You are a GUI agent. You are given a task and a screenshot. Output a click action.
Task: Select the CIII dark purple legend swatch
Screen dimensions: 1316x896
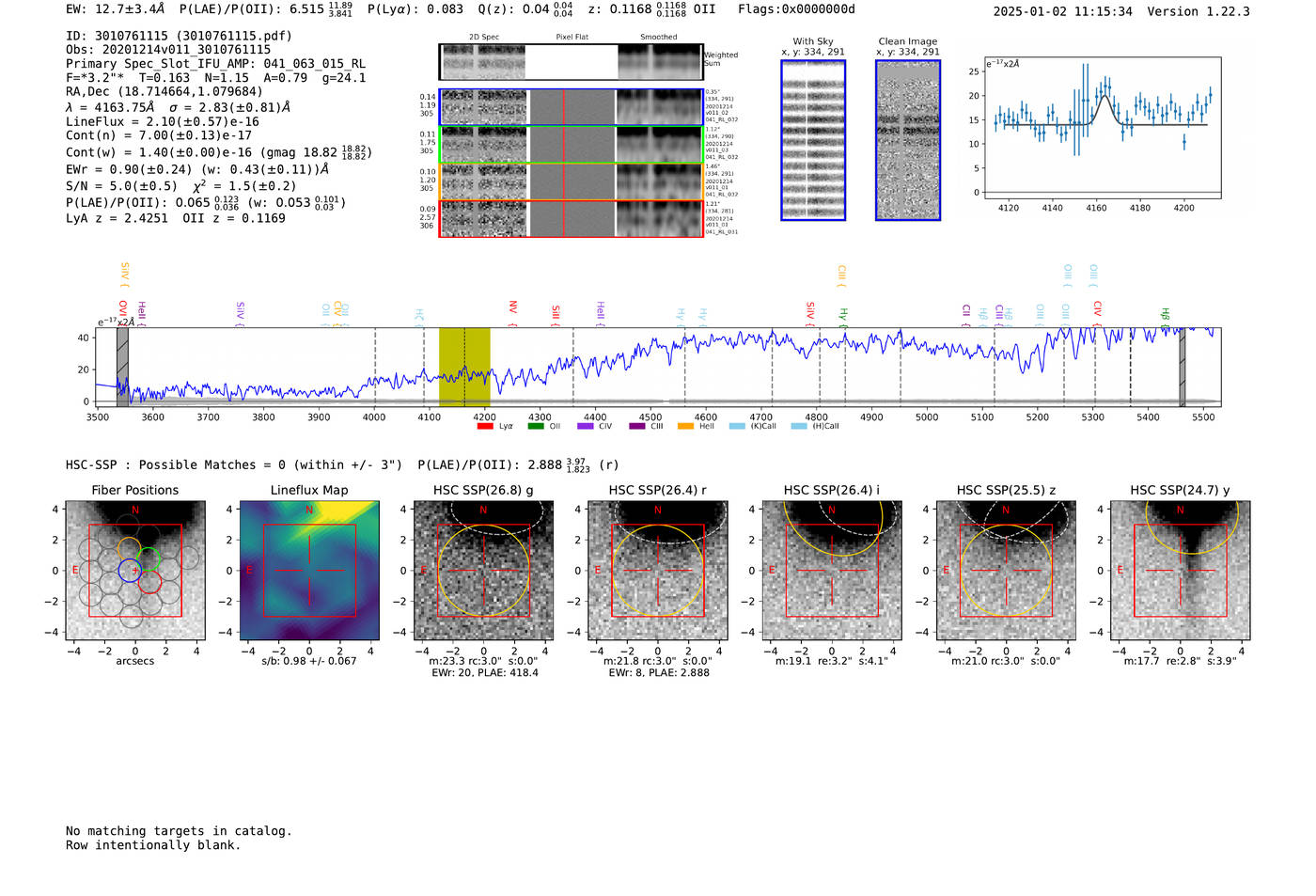[x=636, y=426]
